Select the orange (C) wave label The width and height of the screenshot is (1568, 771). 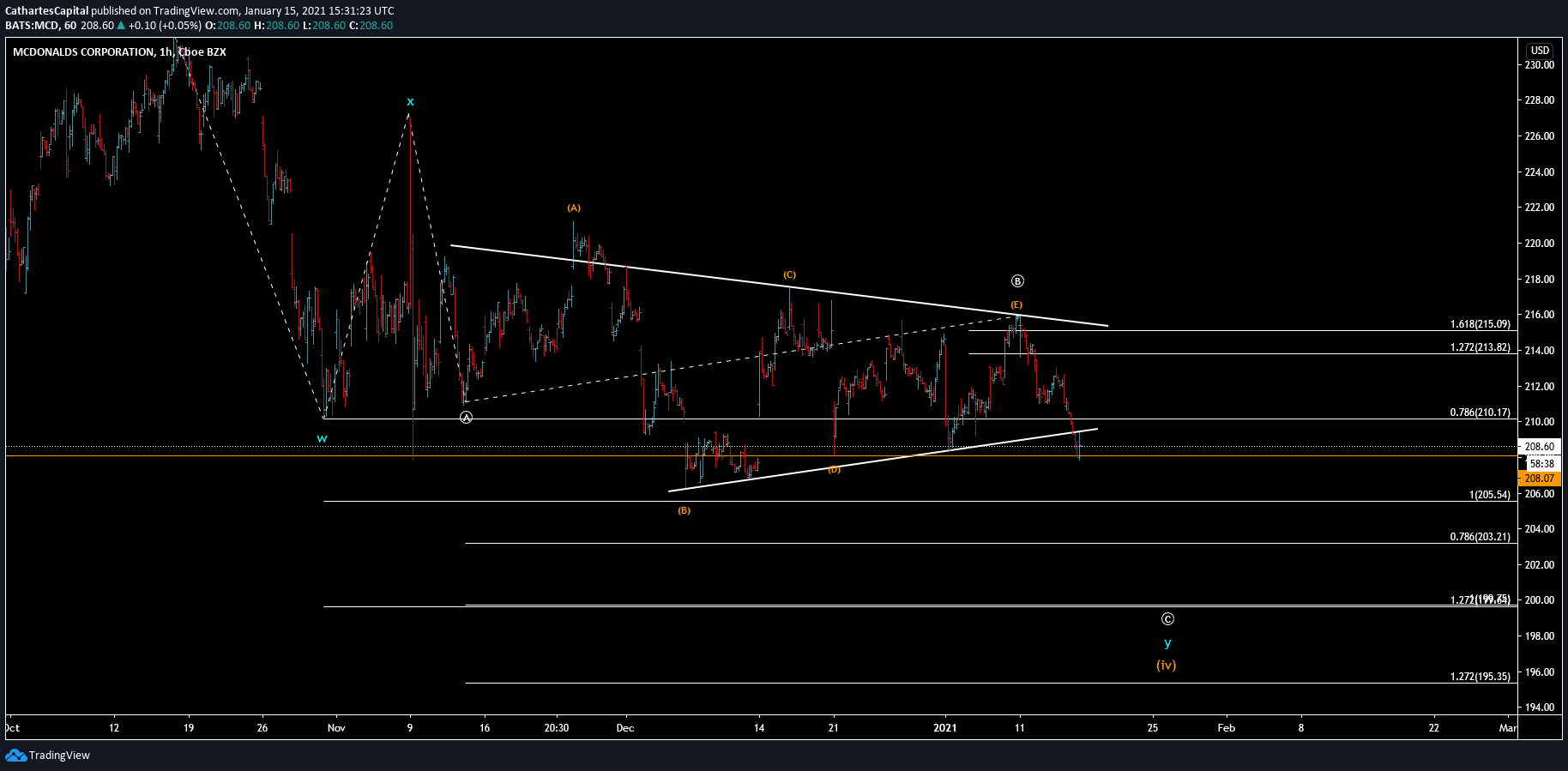coord(789,275)
